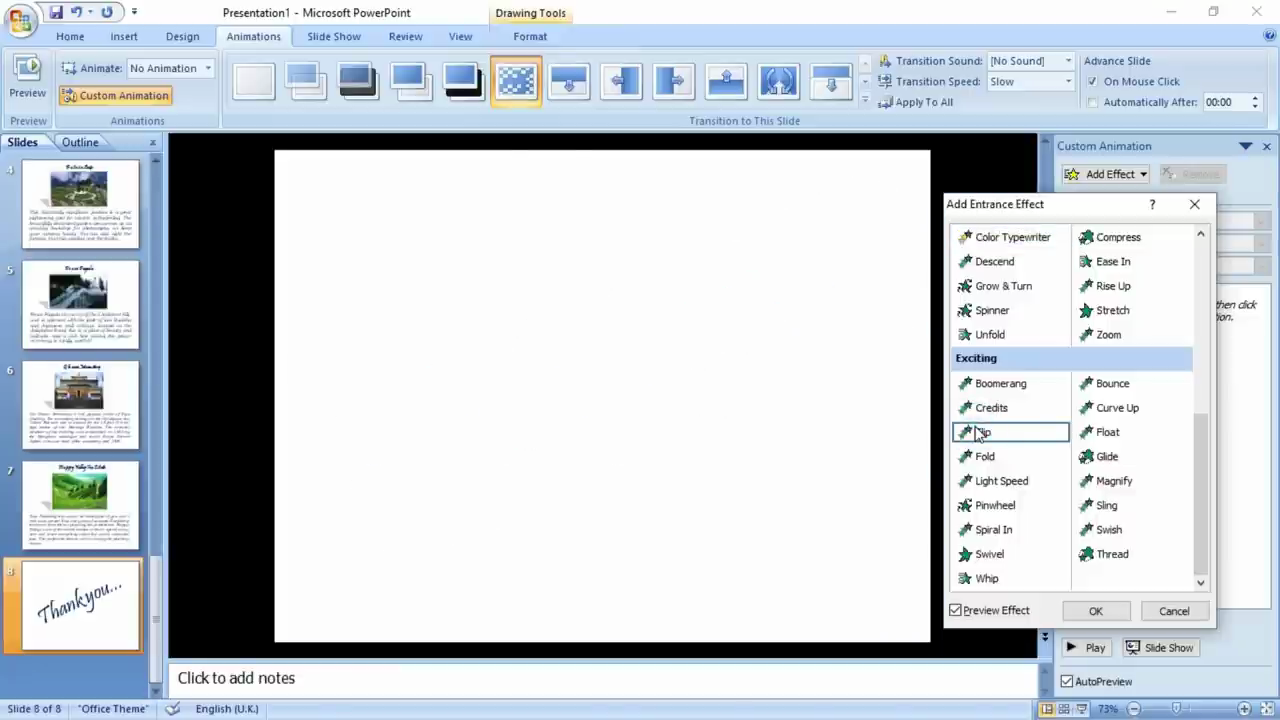Screen dimensions: 1280x720
Task: Open the Insert ribbon tab
Action: click(124, 36)
